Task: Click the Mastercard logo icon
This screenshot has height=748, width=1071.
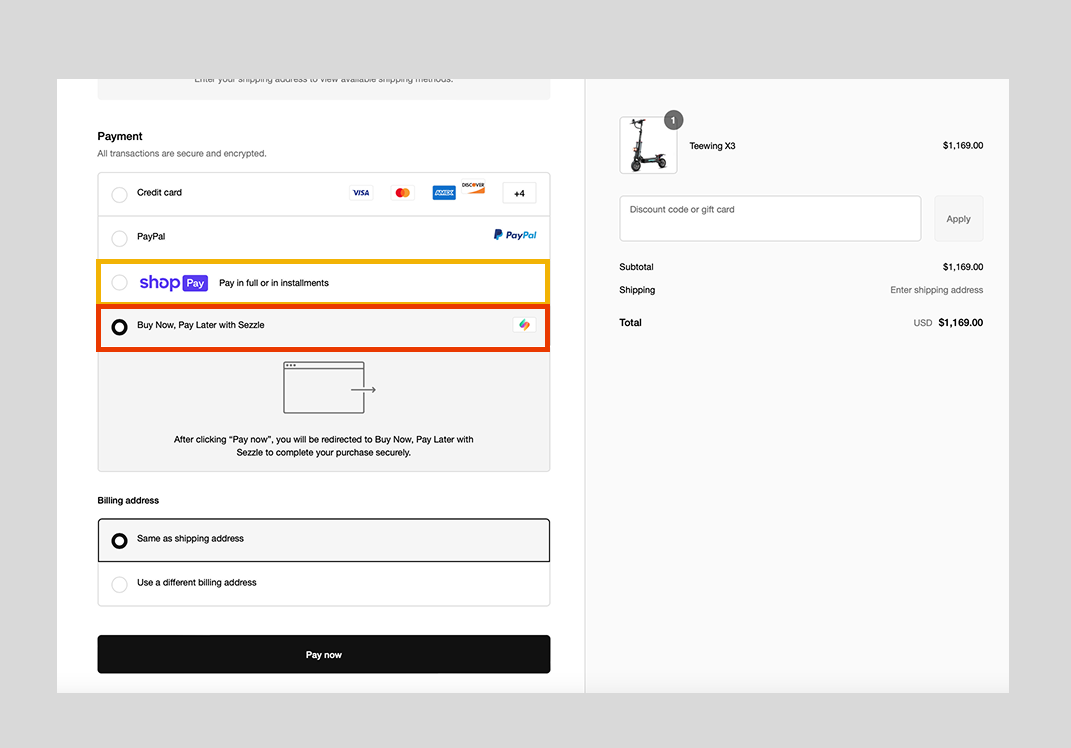Action: point(402,193)
